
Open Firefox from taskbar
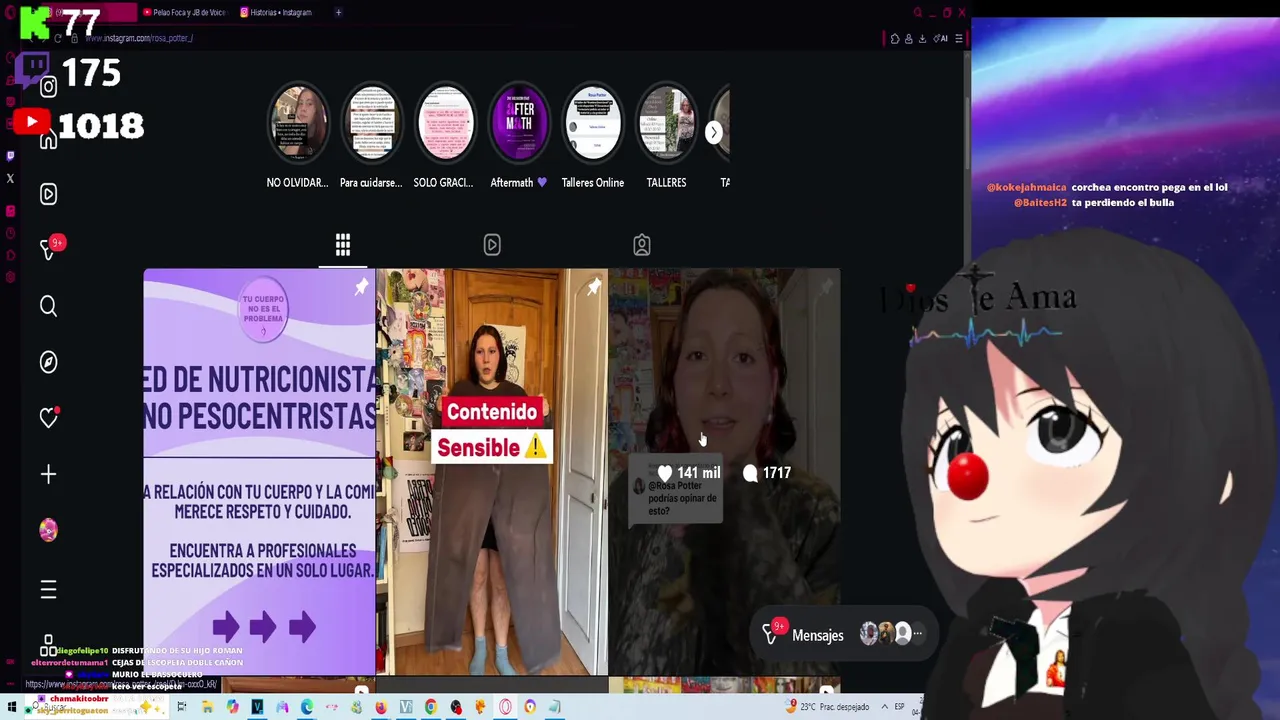(381, 707)
